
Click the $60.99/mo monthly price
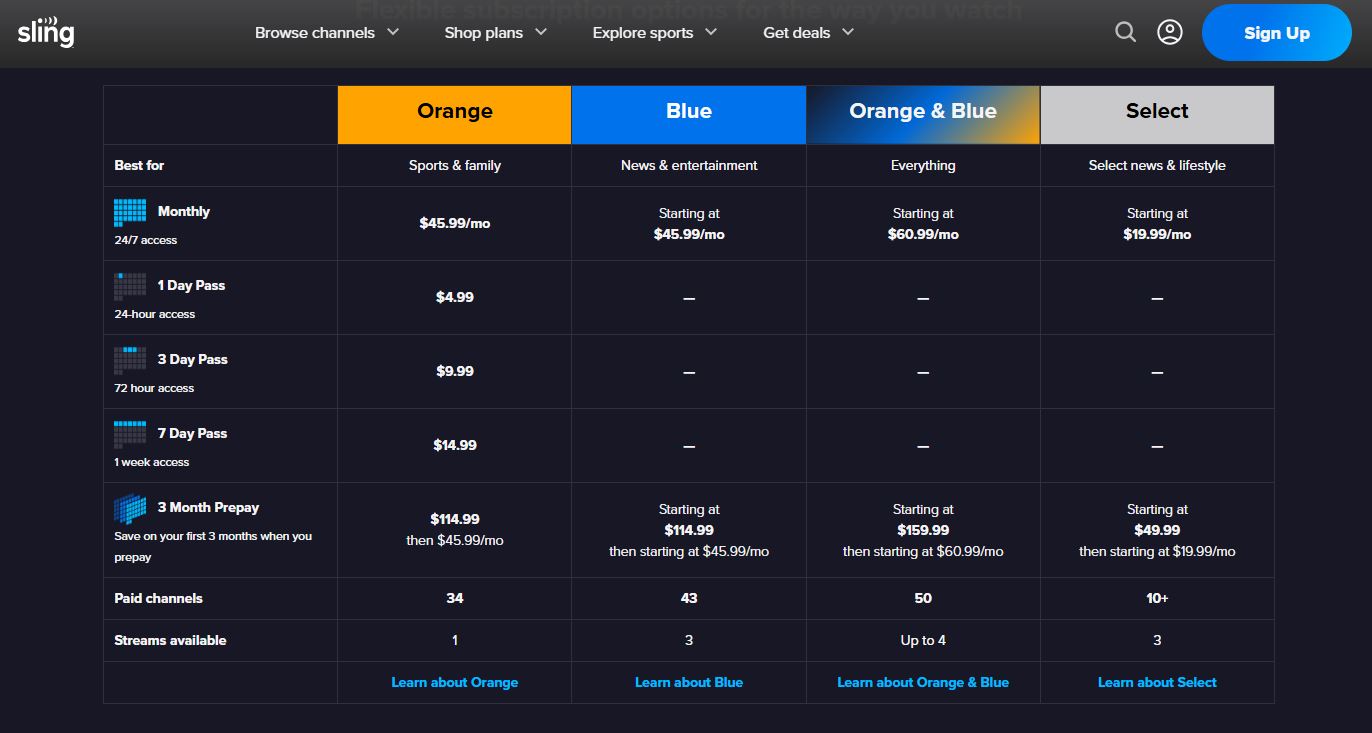point(923,234)
